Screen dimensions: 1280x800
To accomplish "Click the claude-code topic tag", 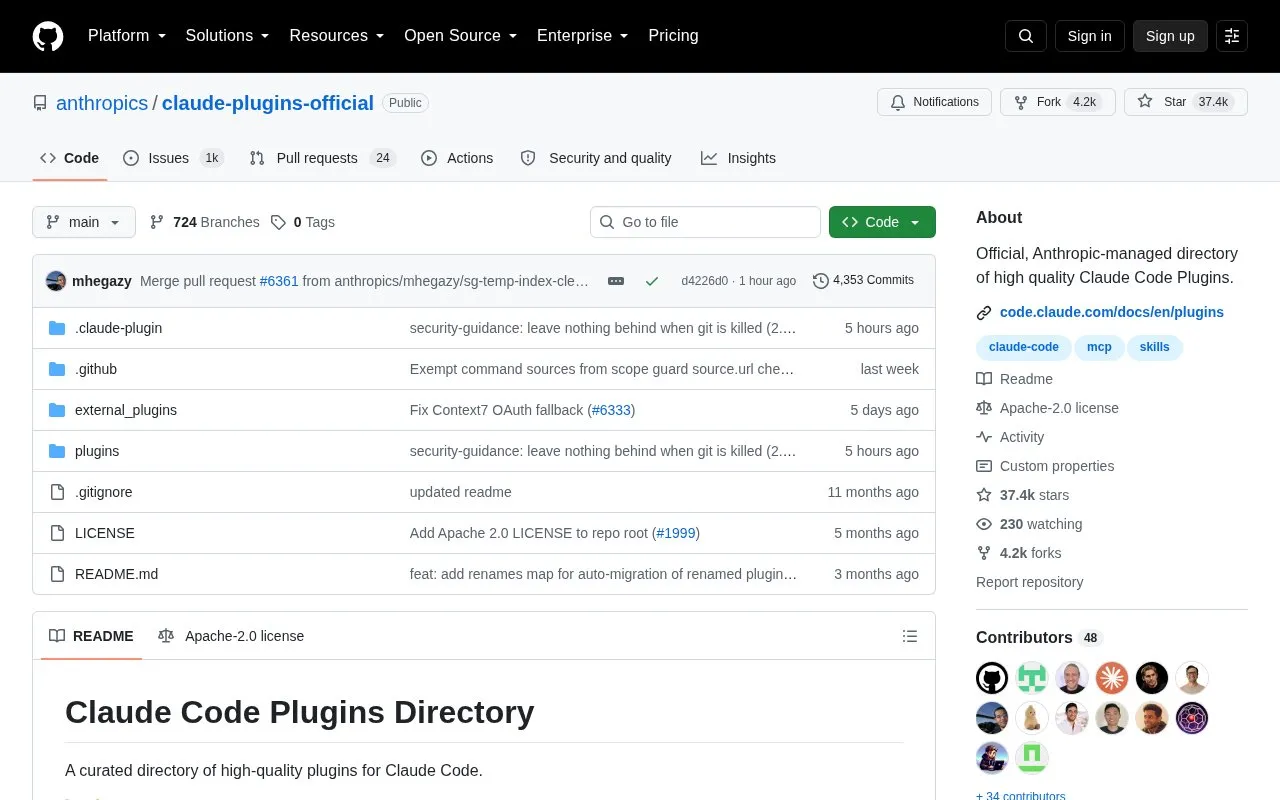I will [x=1023, y=347].
